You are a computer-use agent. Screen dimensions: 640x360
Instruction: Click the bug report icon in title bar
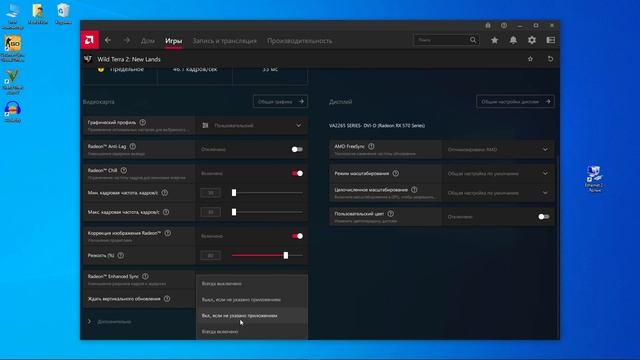coord(488,25)
